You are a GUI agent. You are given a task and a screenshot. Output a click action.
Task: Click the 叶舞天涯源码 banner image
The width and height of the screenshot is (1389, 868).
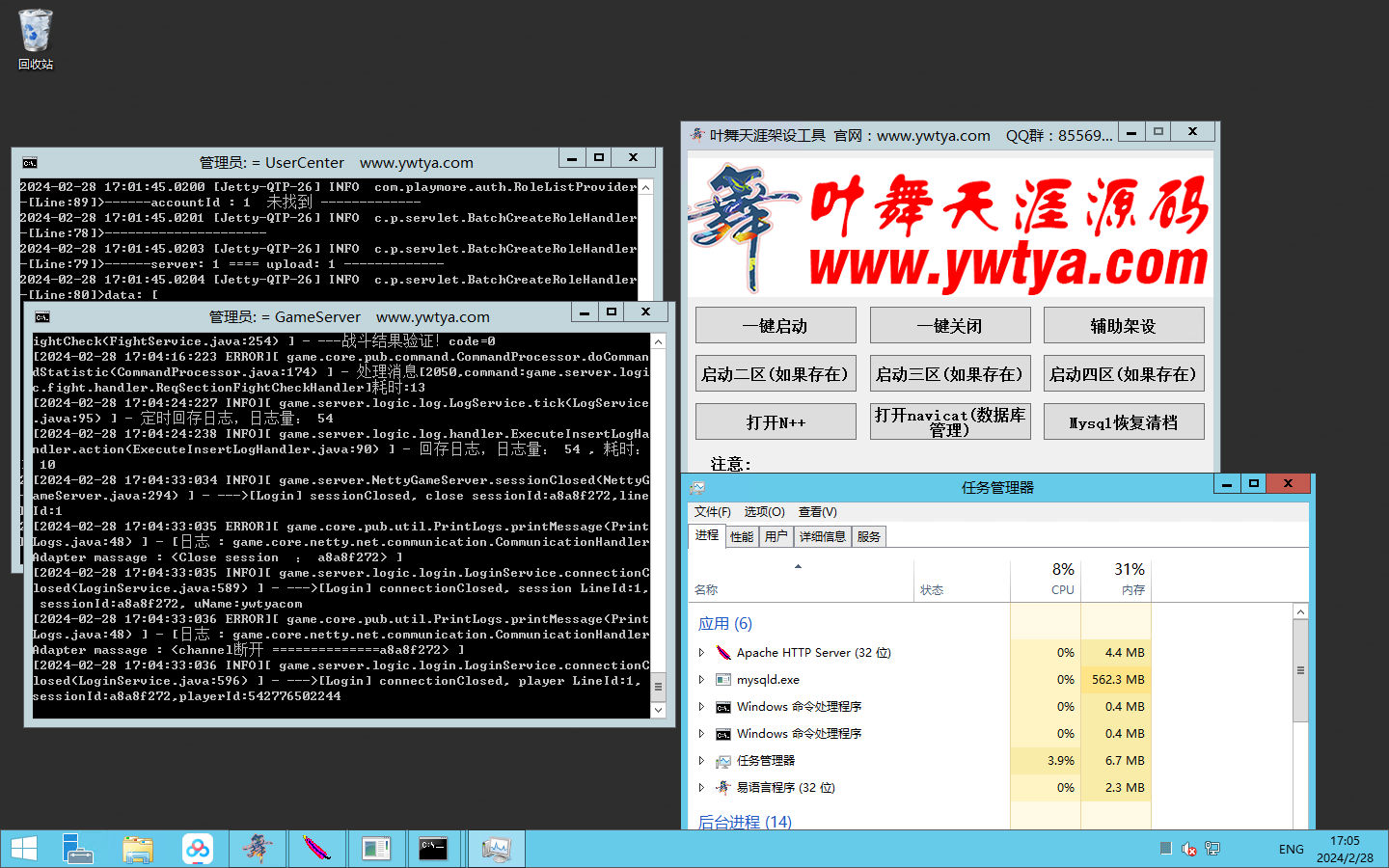pos(950,228)
